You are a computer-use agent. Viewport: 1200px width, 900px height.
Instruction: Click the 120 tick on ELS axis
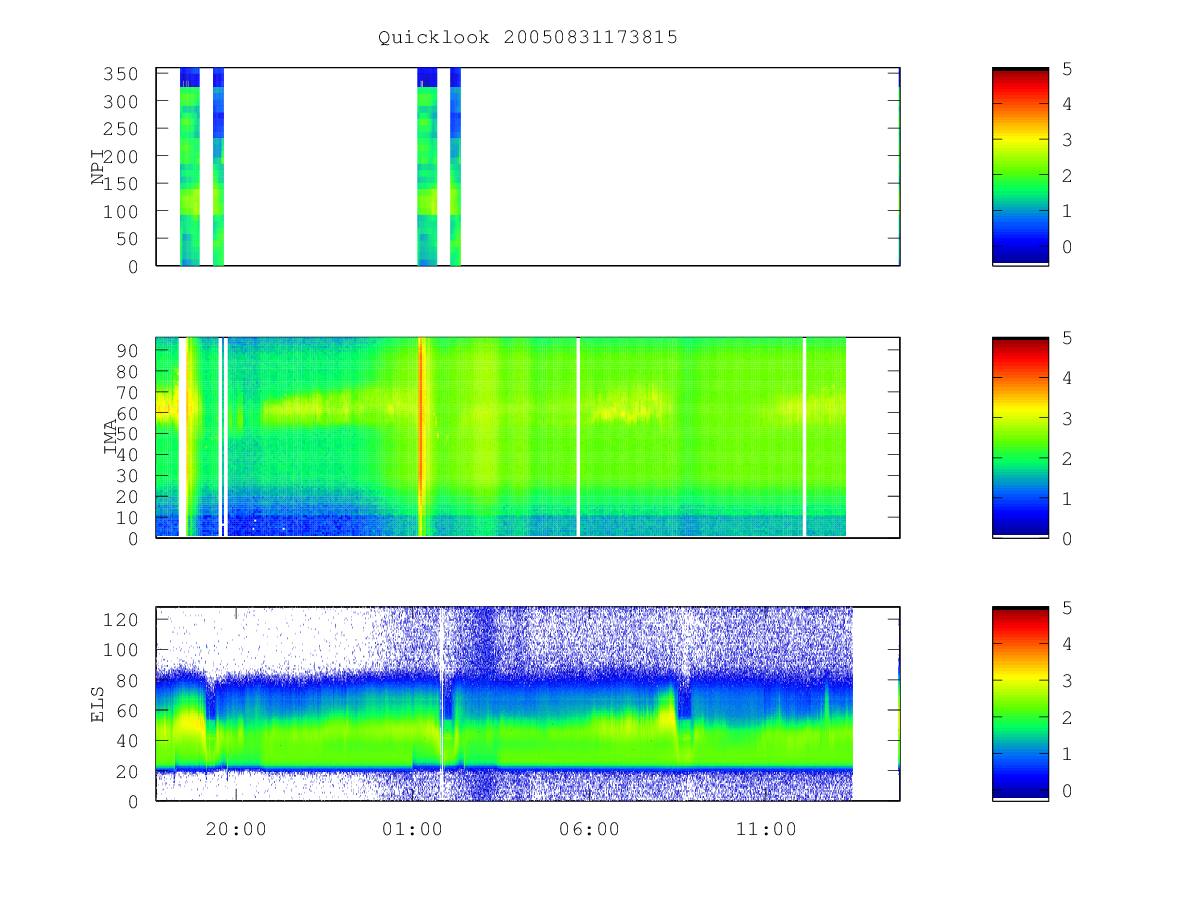coord(120,619)
